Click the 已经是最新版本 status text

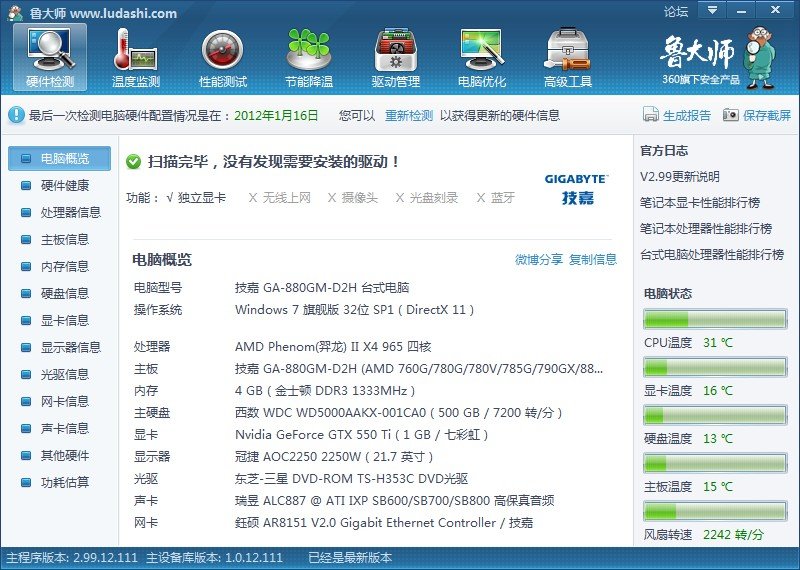click(350, 558)
